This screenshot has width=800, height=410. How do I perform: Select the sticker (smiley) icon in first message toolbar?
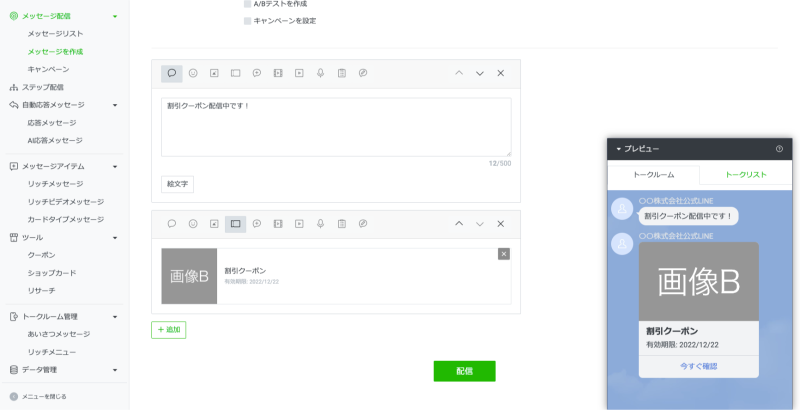tap(193, 73)
